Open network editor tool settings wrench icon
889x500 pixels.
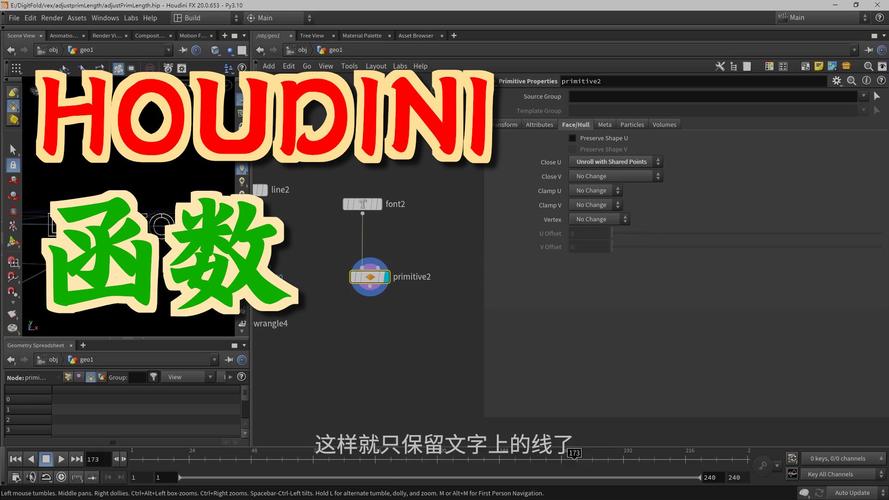tap(720, 66)
